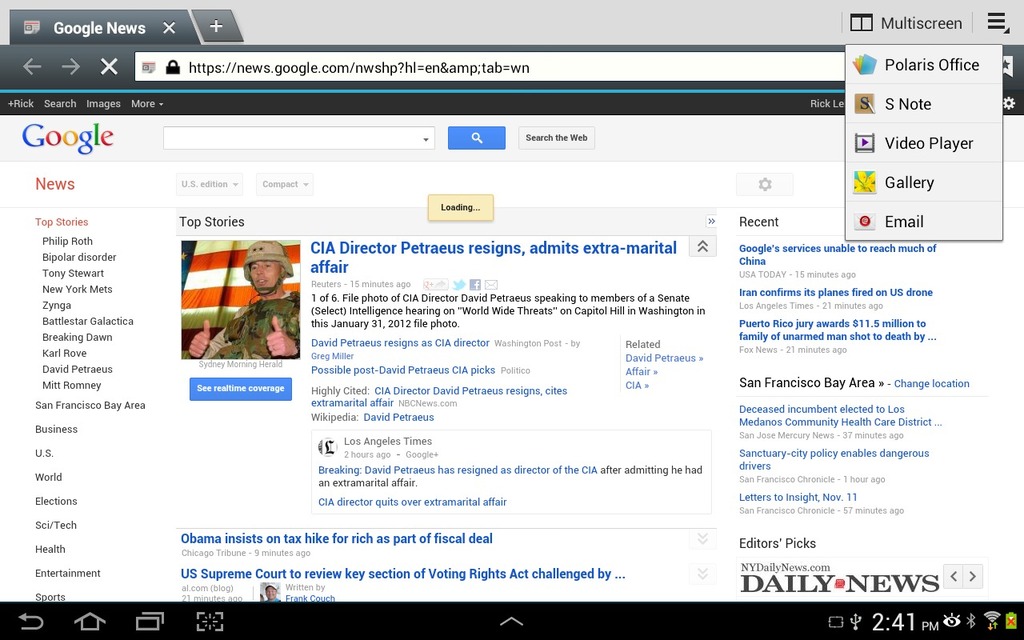Image resolution: width=1024 pixels, height=640 pixels.
Task: Click the Change location link
Action: coord(931,384)
